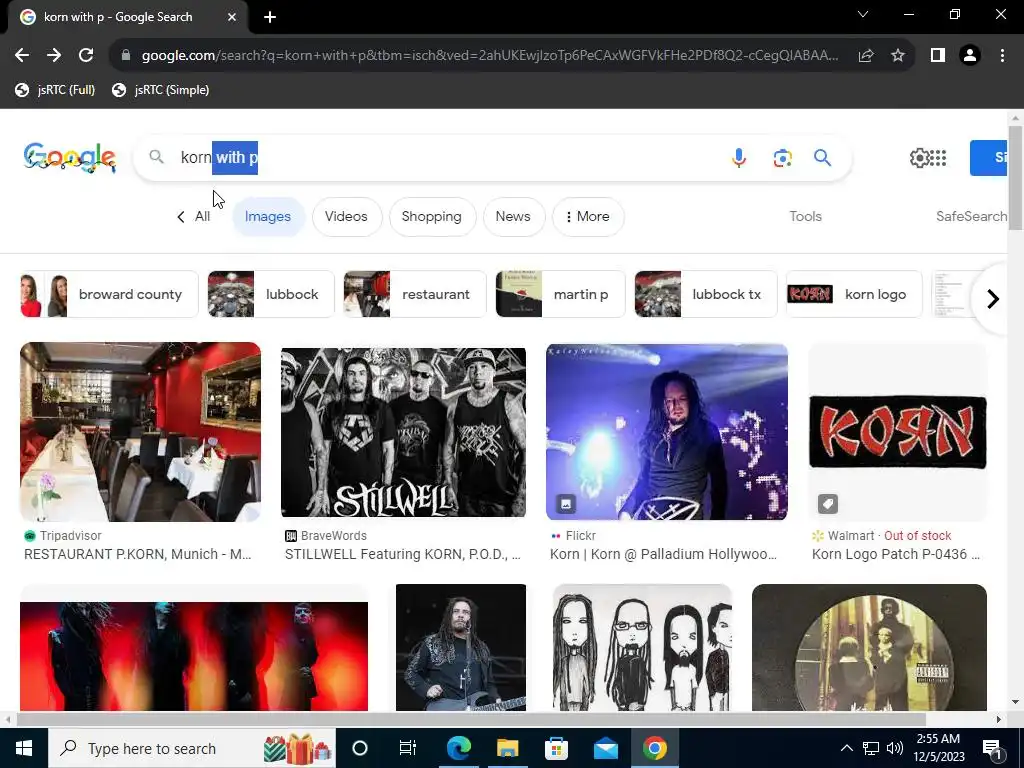1024x768 pixels.
Task: Open the Korn Logo Patch image
Action: coord(898,432)
